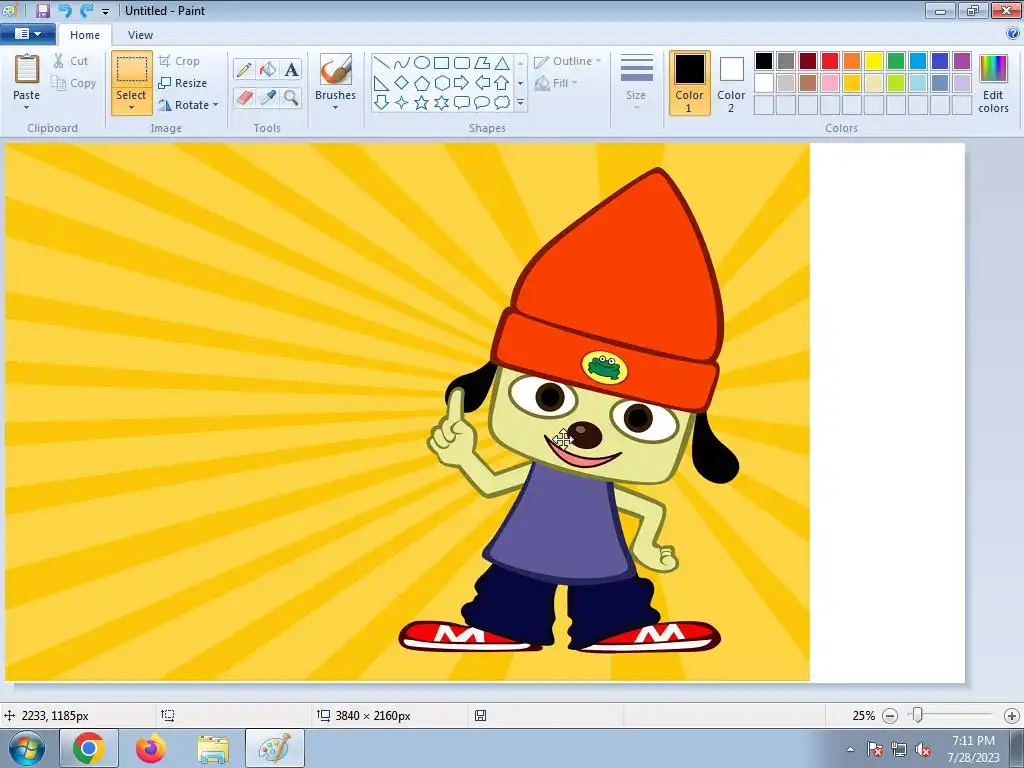Choose the Diamond shape
The height and width of the screenshot is (768, 1024).
point(402,83)
